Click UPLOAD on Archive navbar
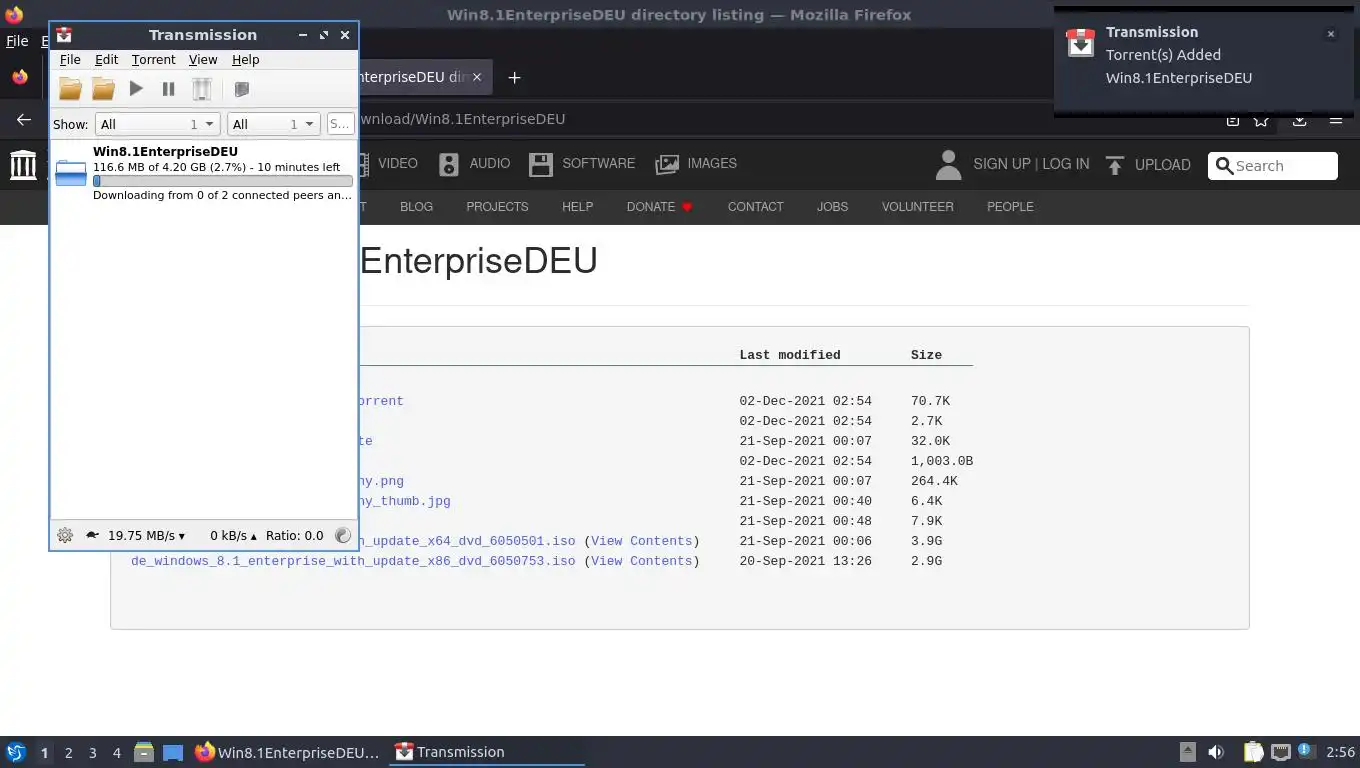The image size is (1360, 768). 1148,165
